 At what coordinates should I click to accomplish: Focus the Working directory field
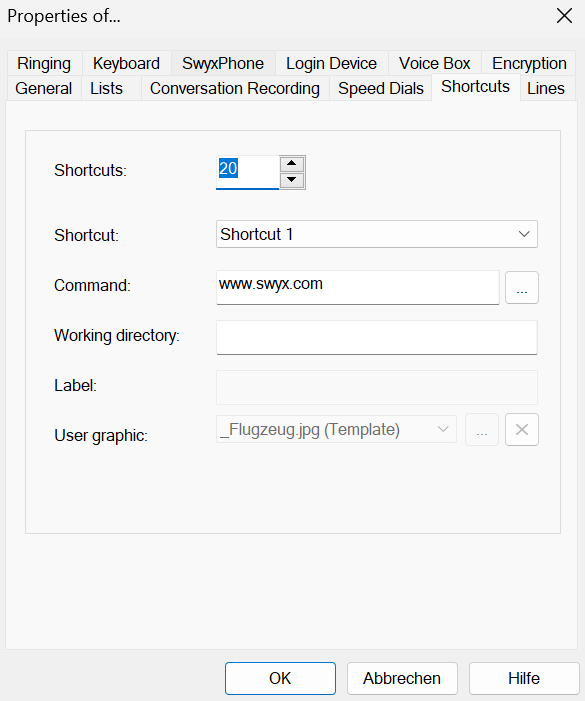tap(377, 338)
